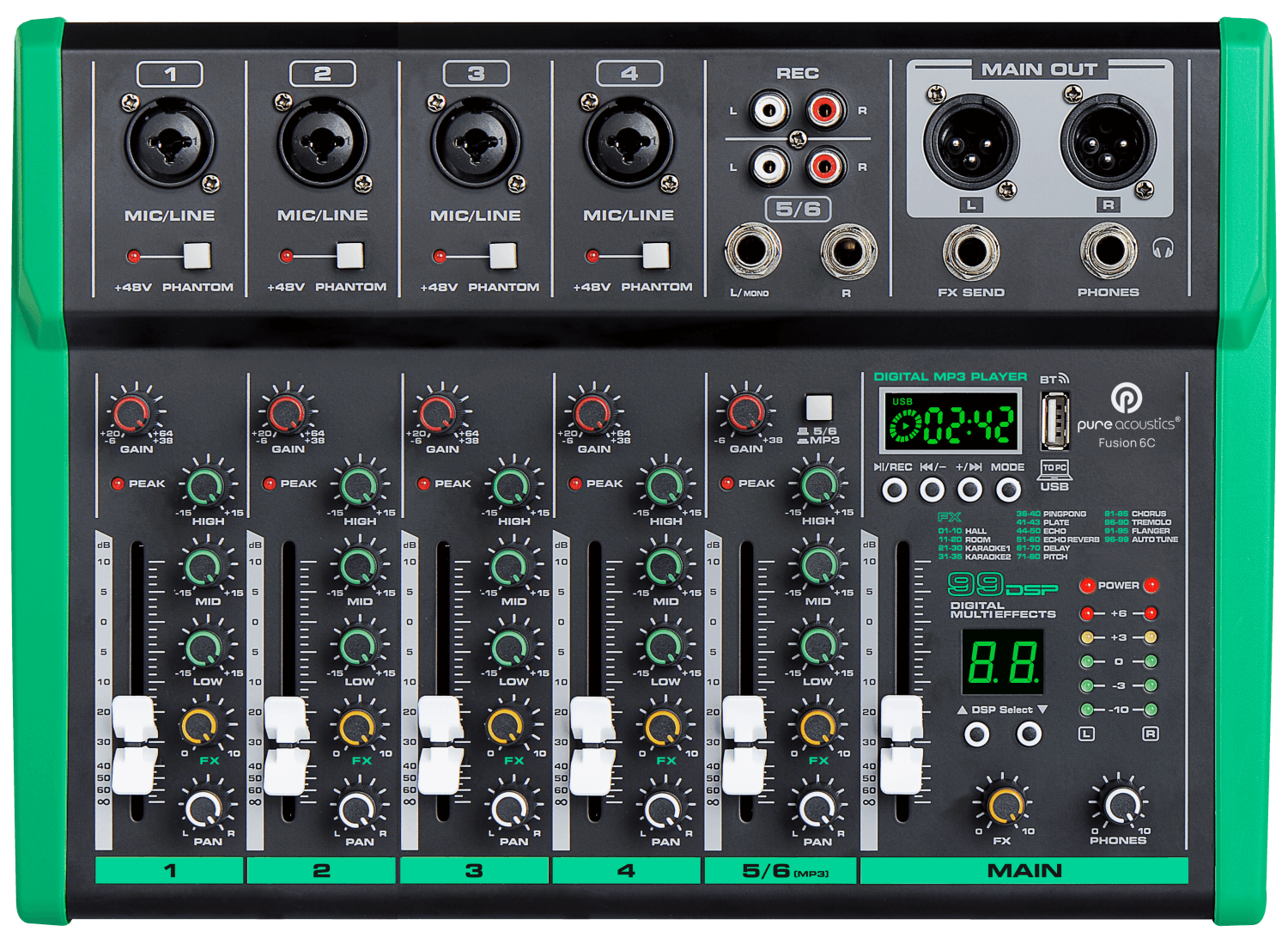
Task: Click the channel 2 MID EQ knob
Action: tap(357, 566)
